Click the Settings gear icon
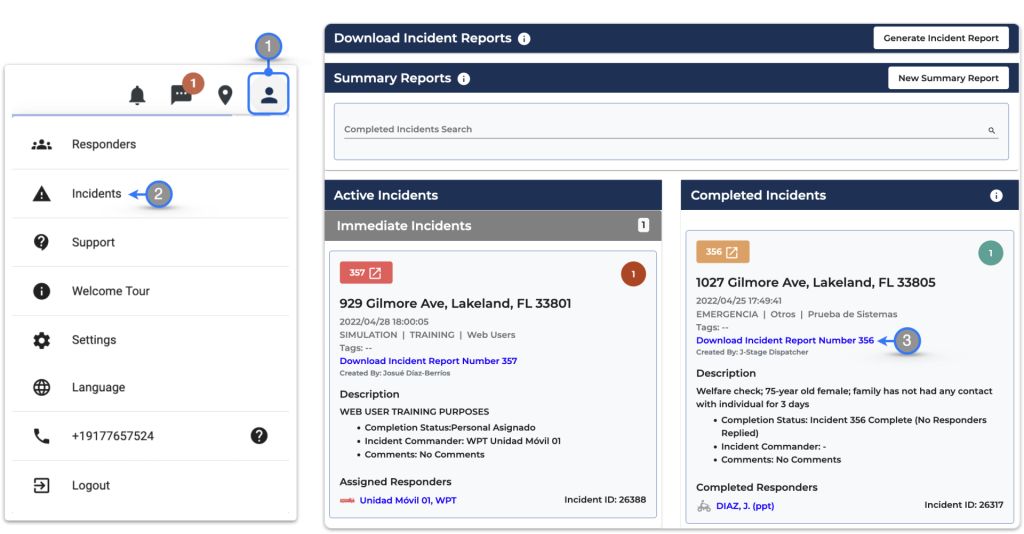The width and height of the screenshot is (1024, 534). 41,340
